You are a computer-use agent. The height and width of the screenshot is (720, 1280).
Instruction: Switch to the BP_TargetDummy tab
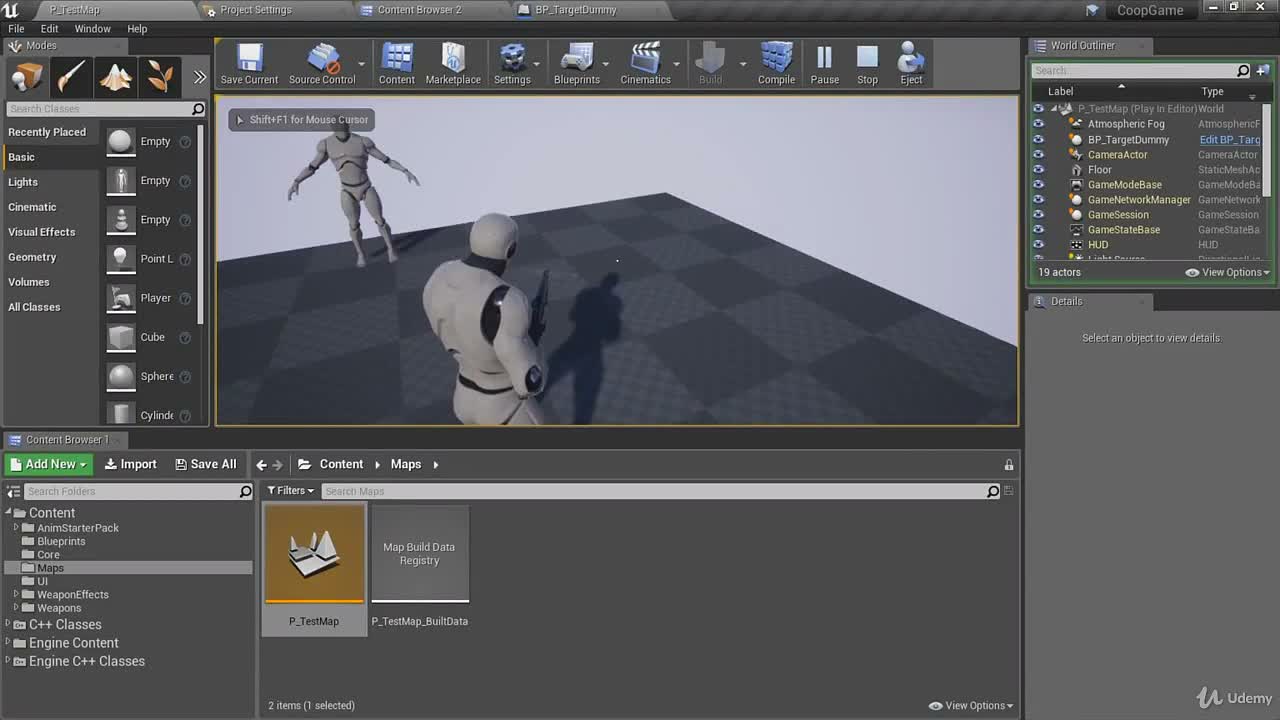pyautogui.click(x=576, y=10)
